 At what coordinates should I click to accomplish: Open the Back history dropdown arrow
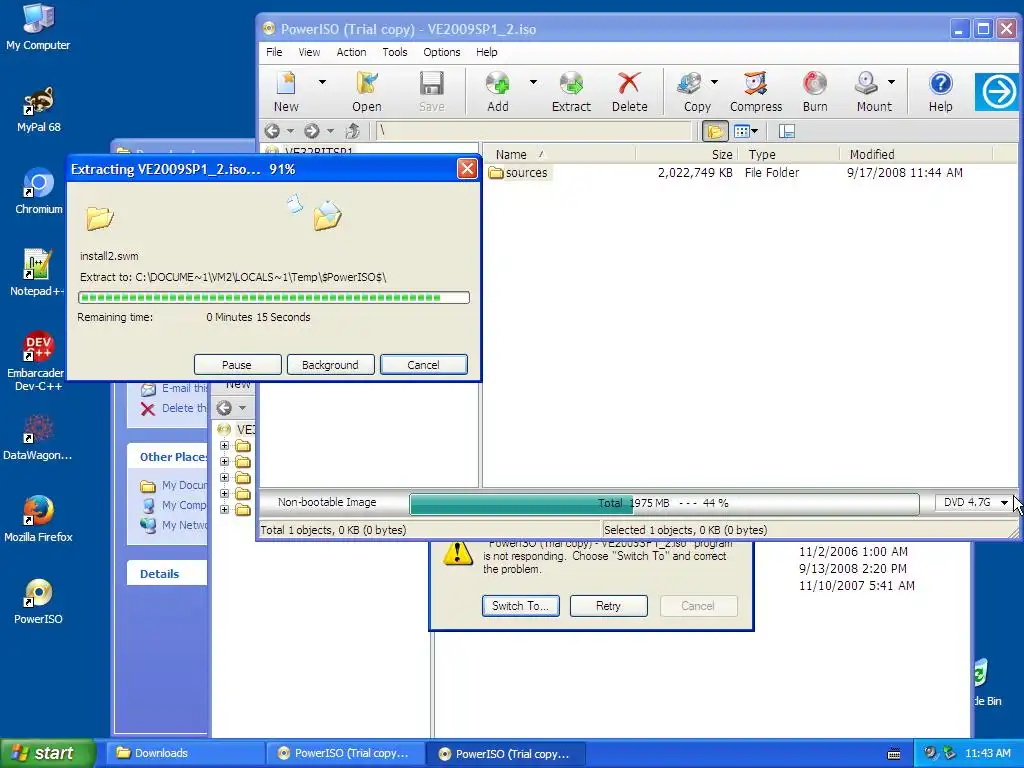(x=291, y=131)
